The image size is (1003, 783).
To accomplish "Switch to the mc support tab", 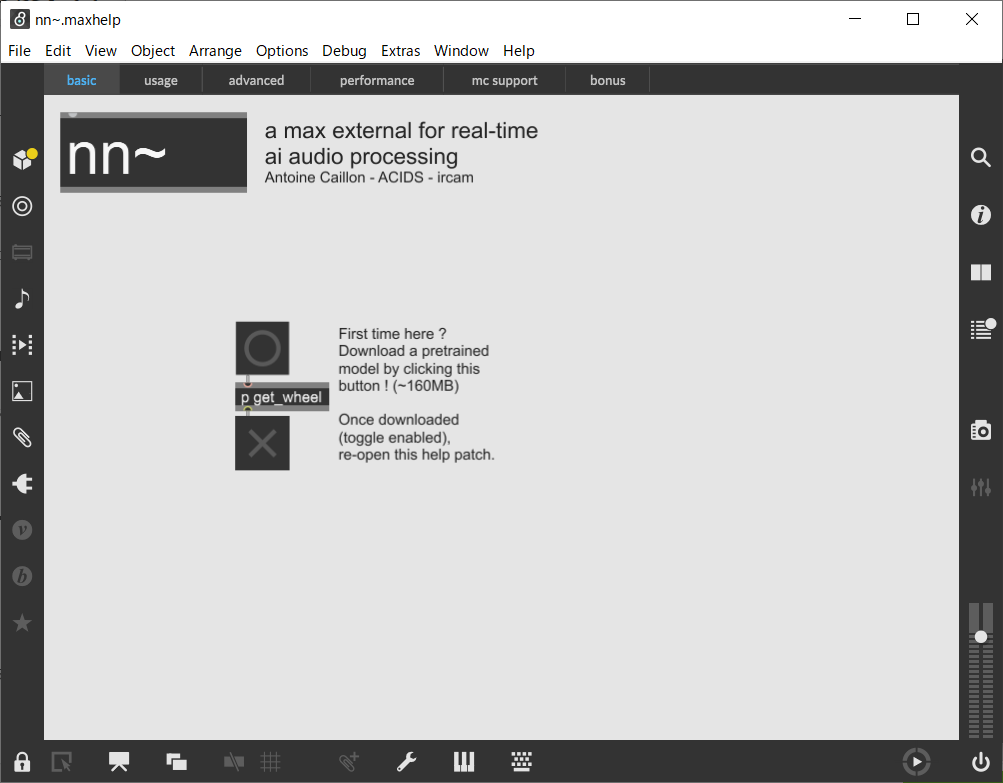I will 505,80.
